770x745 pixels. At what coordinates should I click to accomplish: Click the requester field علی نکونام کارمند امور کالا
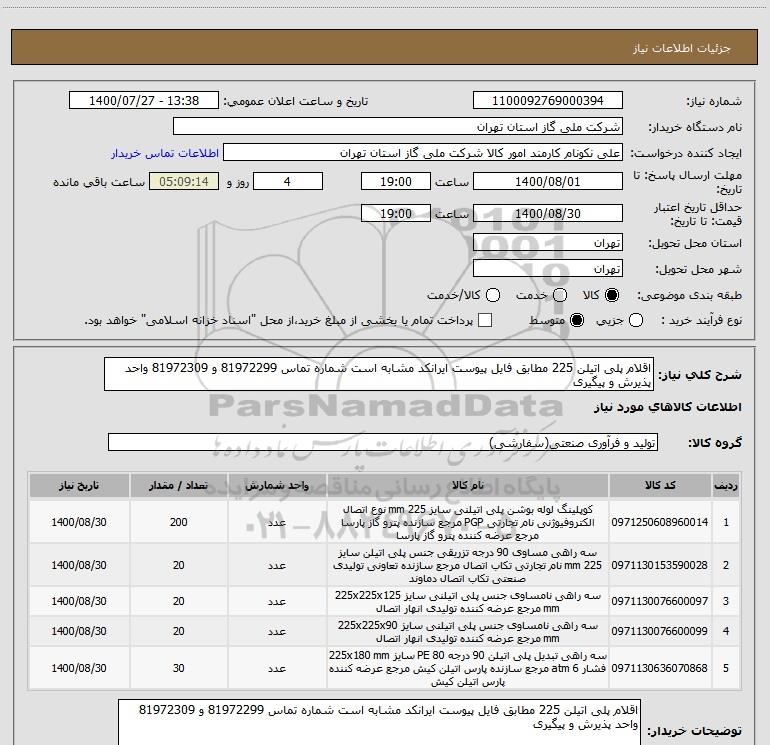pos(423,153)
